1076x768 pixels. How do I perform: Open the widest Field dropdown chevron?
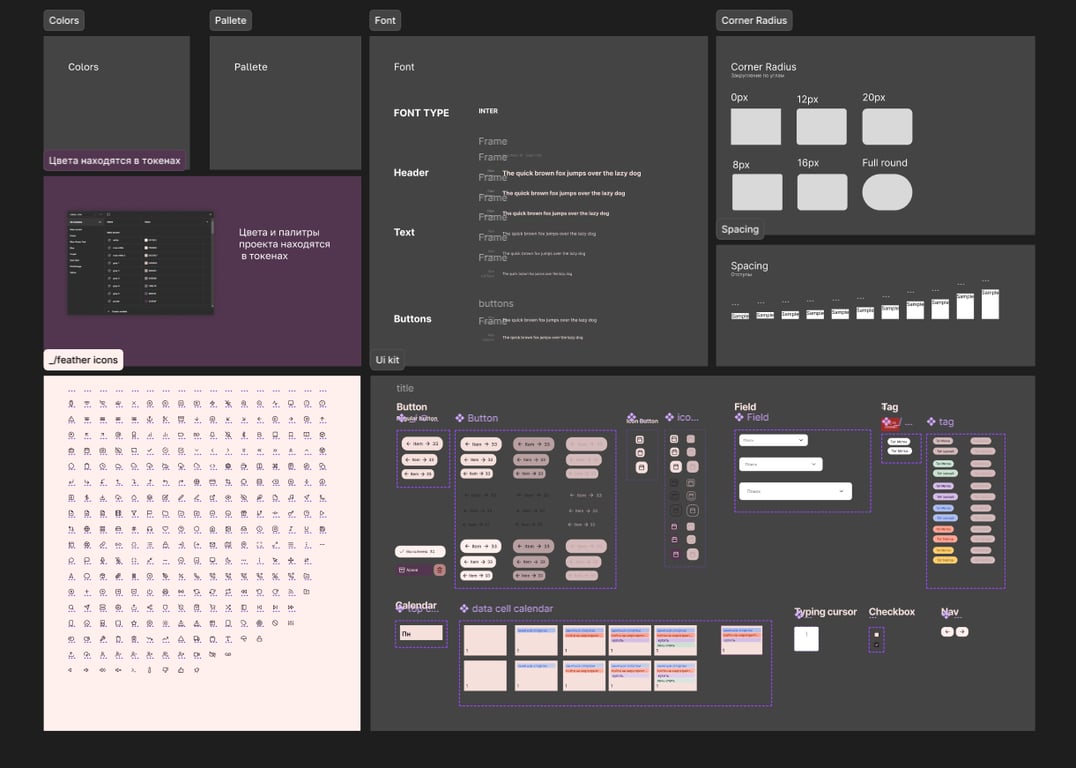[x=841, y=491]
